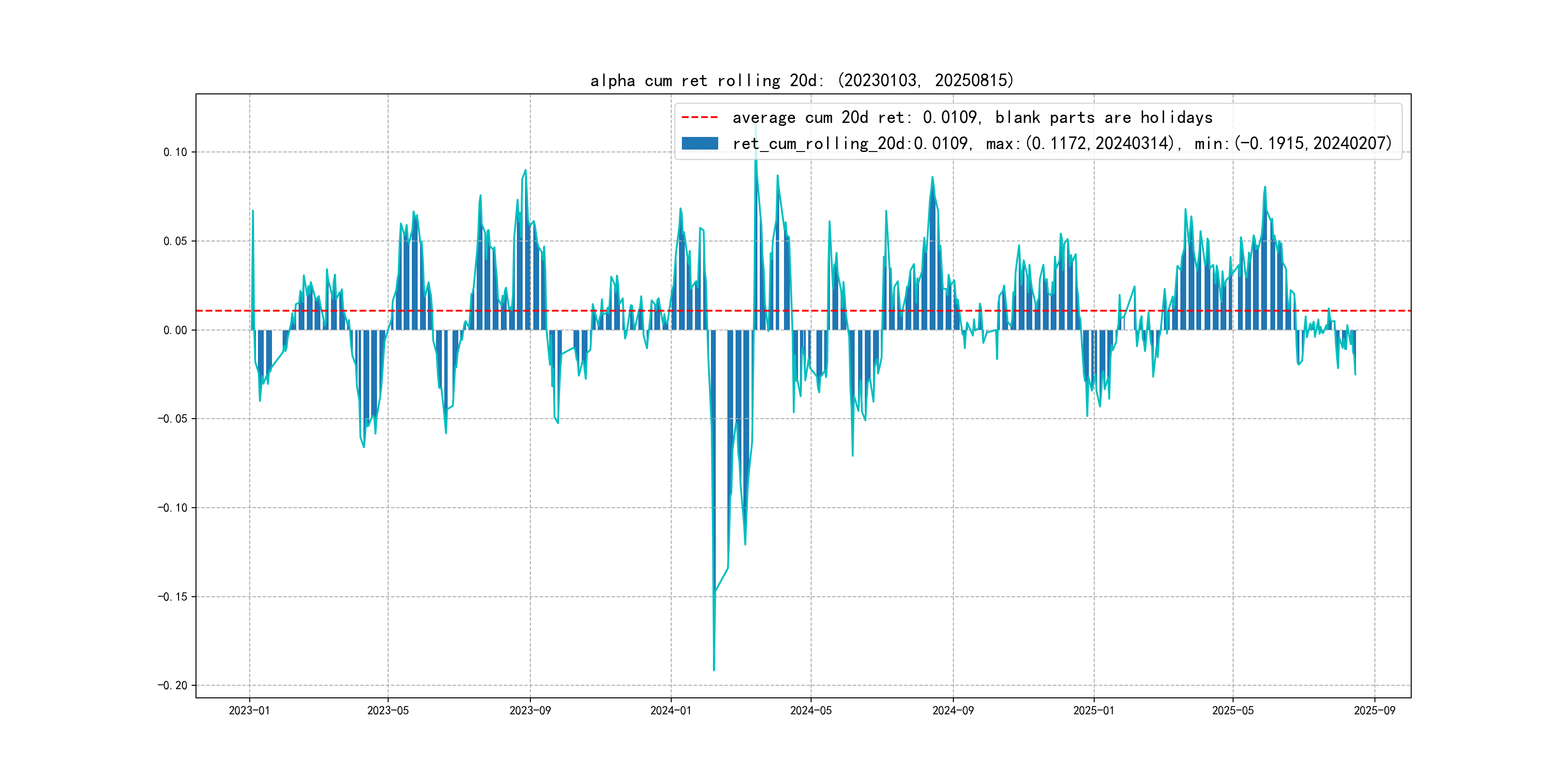Click the 2025-05 x-axis tick label
The image size is (1568, 784).
tap(1233, 710)
